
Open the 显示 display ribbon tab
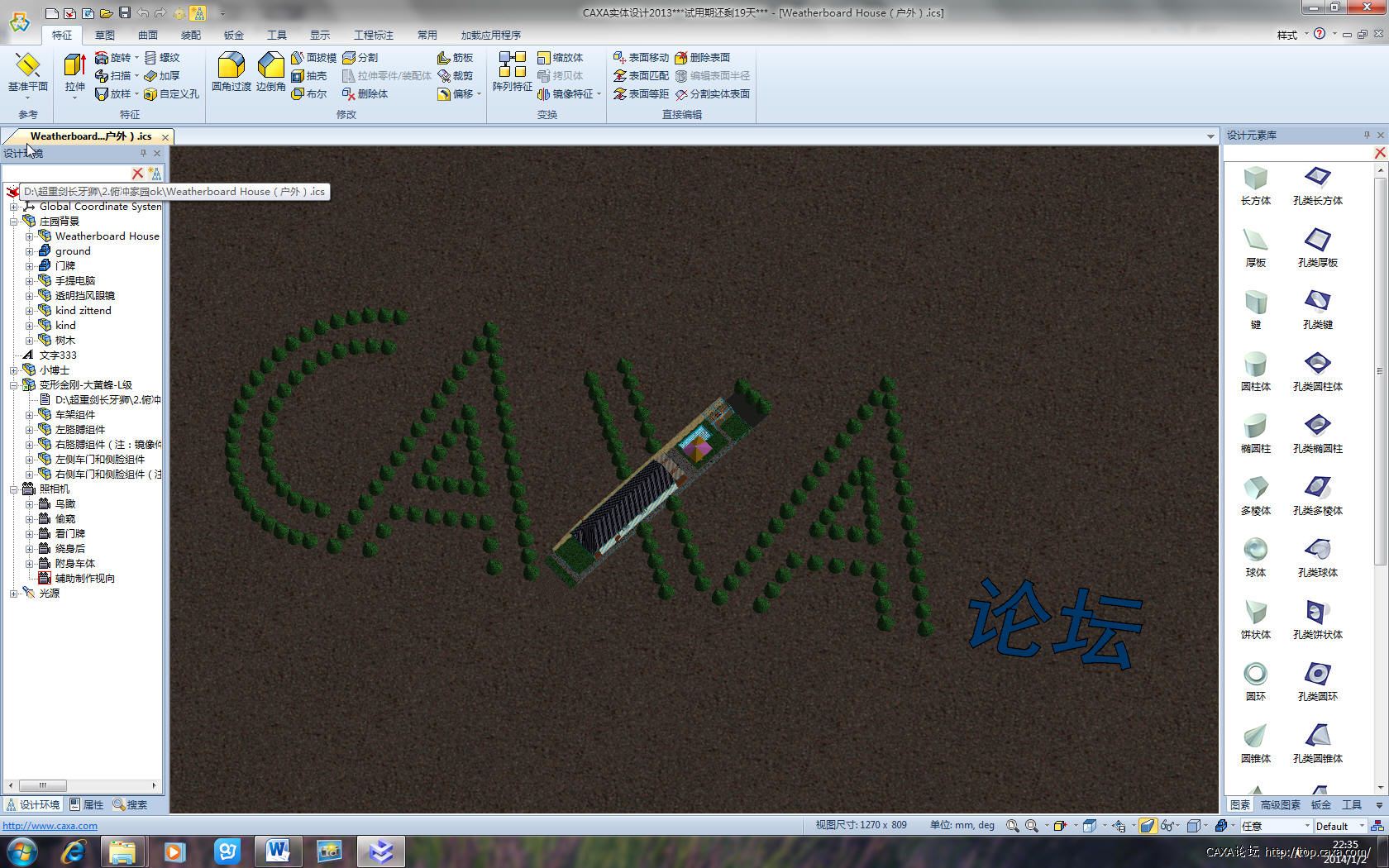click(x=320, y=35)
